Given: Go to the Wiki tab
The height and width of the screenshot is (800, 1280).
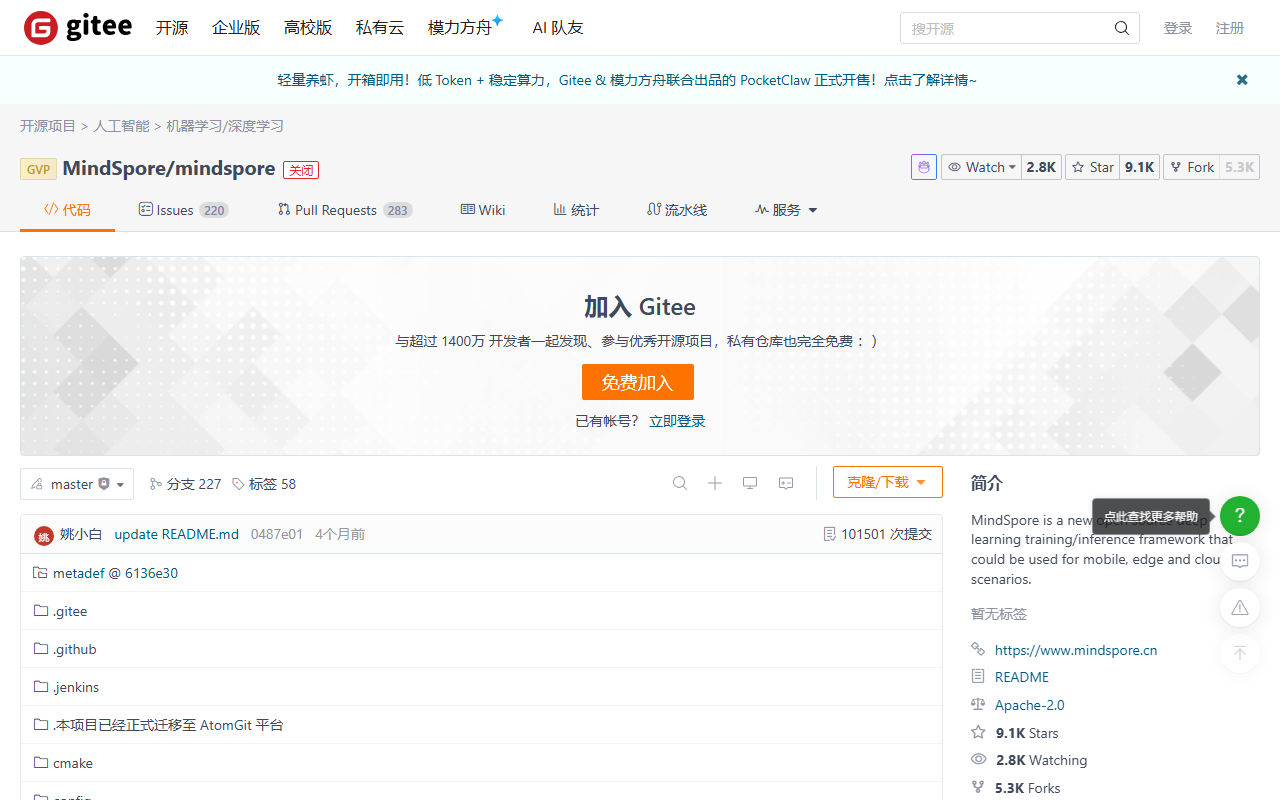Looking at the screenshot, I should 483,210.
